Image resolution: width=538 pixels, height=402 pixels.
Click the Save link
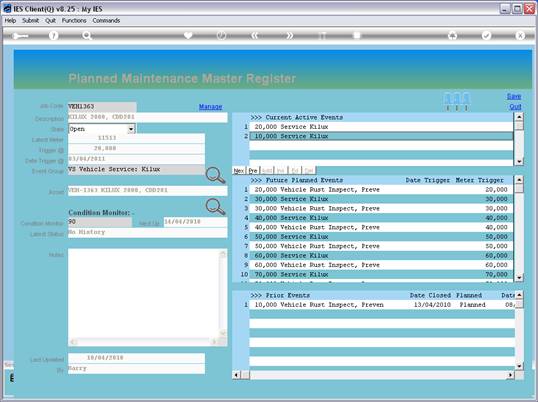click(514, 96)
